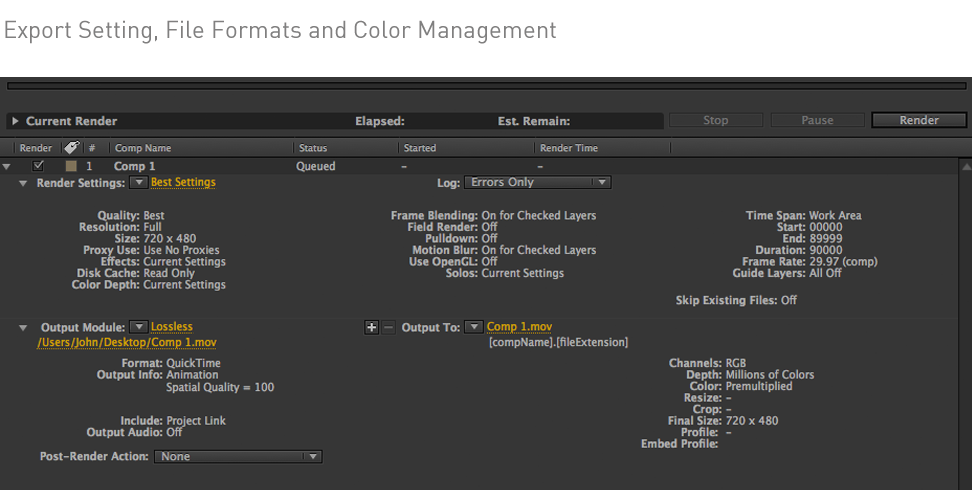Click the render progress bar at top
Image resolution: width=972 pixels, height=490 pixels.
tap(486, 86)
